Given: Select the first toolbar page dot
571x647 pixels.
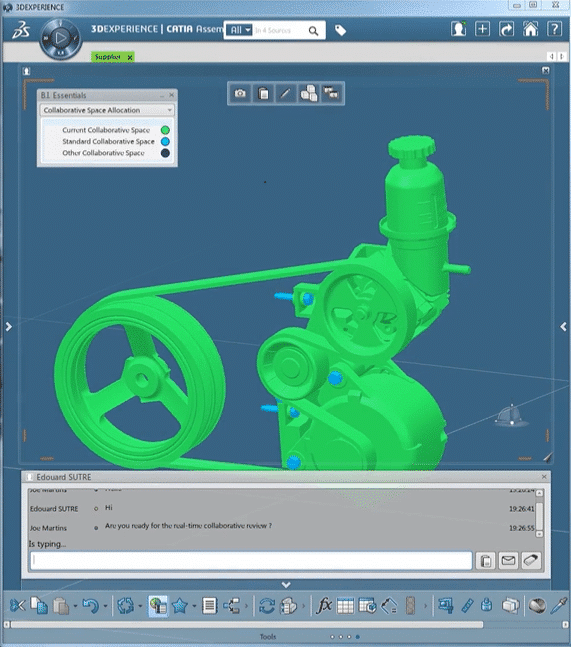Looking at the screenshot, I should pyautogui.click(x=332, y=637).
